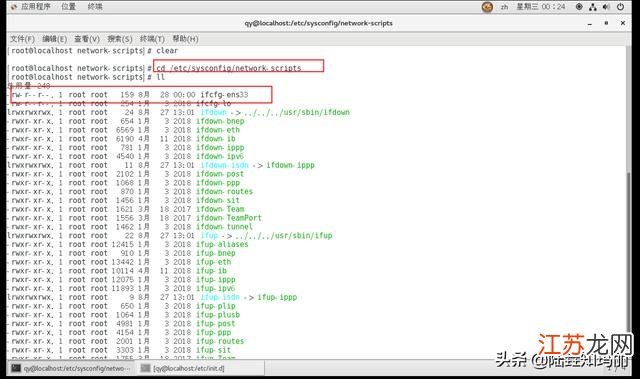Click the volume speaker icon
Screen dimensions: 640x379
pyautogui.click(x=607, y=7)
